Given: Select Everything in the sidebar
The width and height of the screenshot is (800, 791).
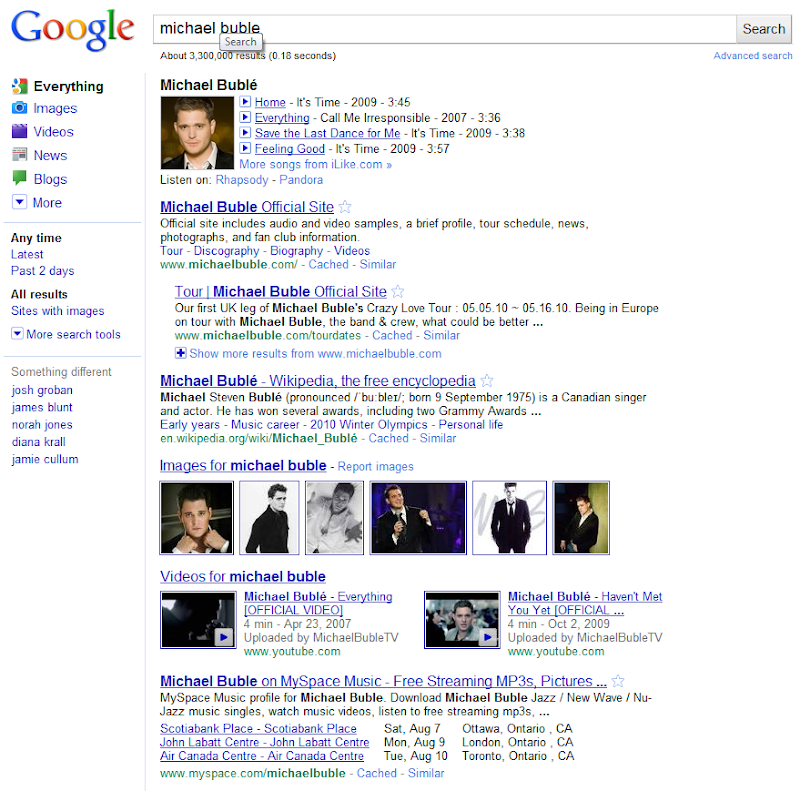Looking at the screenshot, I should point(68,86).
